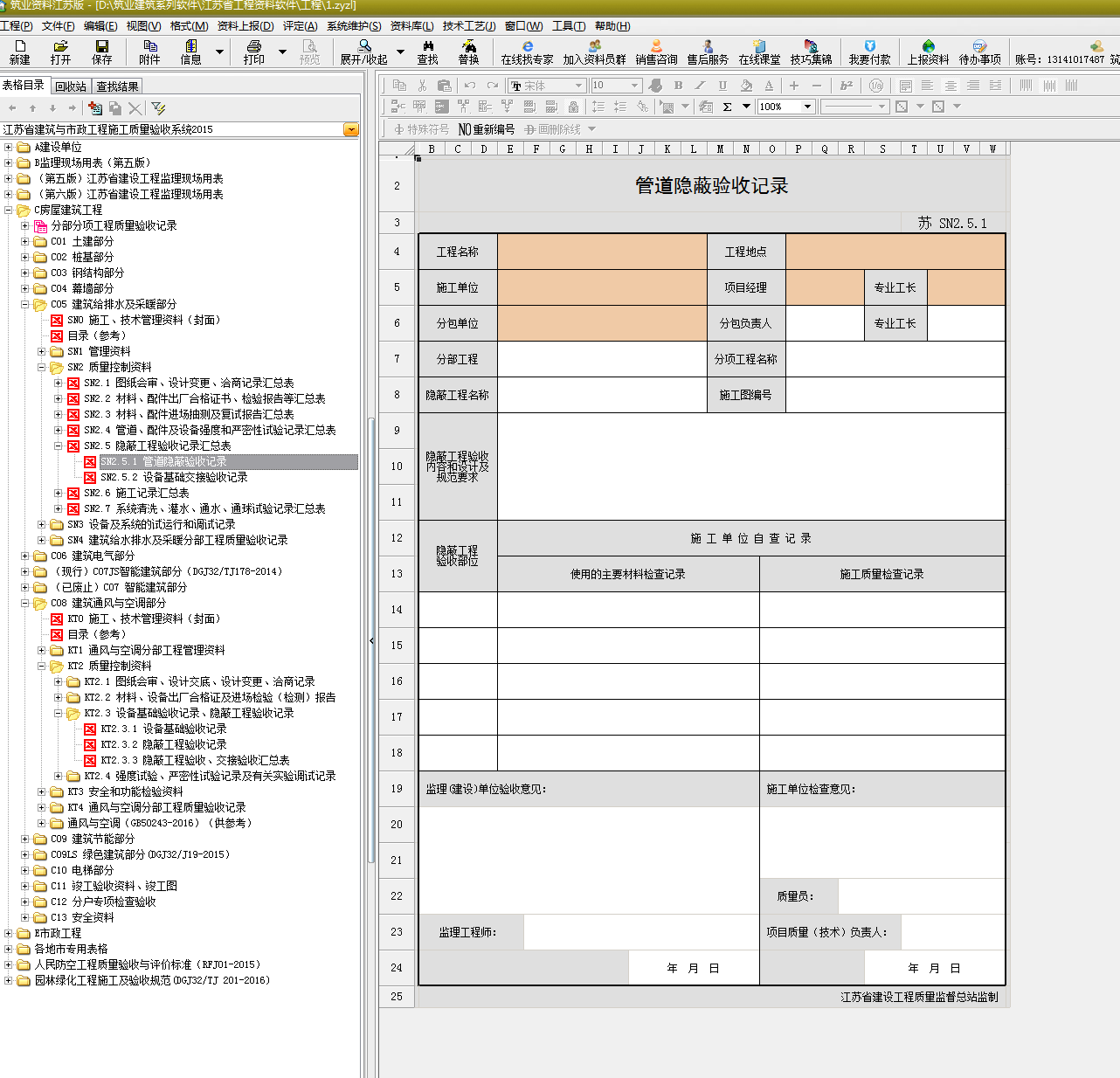
Task: Expand the C06 建筑电气部分 node
Action: (x=25, y=556)
